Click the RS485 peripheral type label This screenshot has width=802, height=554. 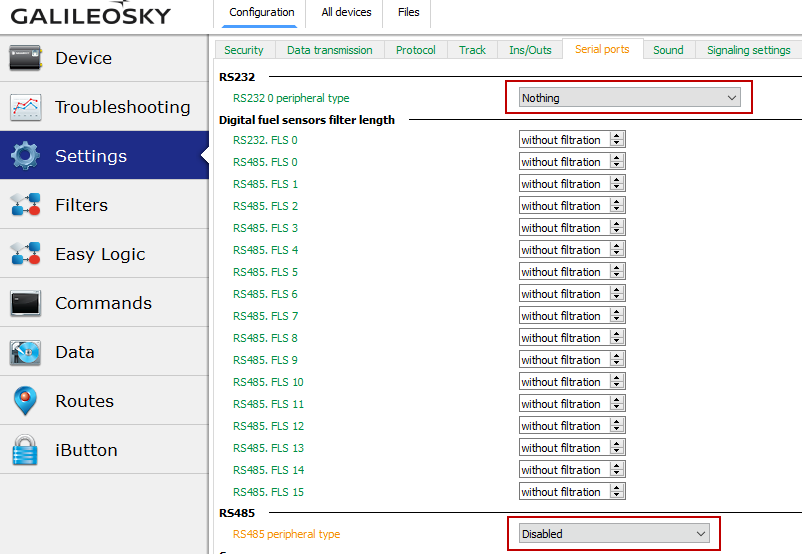coord(286,534)
